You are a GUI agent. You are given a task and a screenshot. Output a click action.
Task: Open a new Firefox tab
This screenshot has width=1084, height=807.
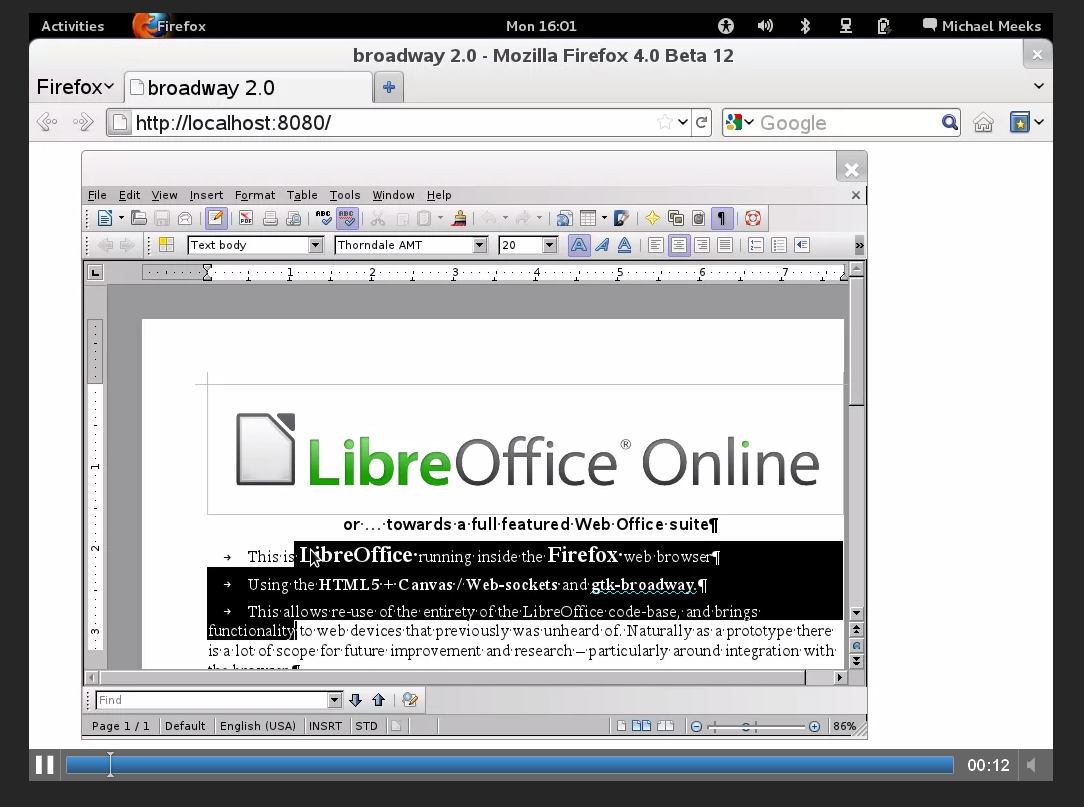pyautogui.click(x=389, y=87)
